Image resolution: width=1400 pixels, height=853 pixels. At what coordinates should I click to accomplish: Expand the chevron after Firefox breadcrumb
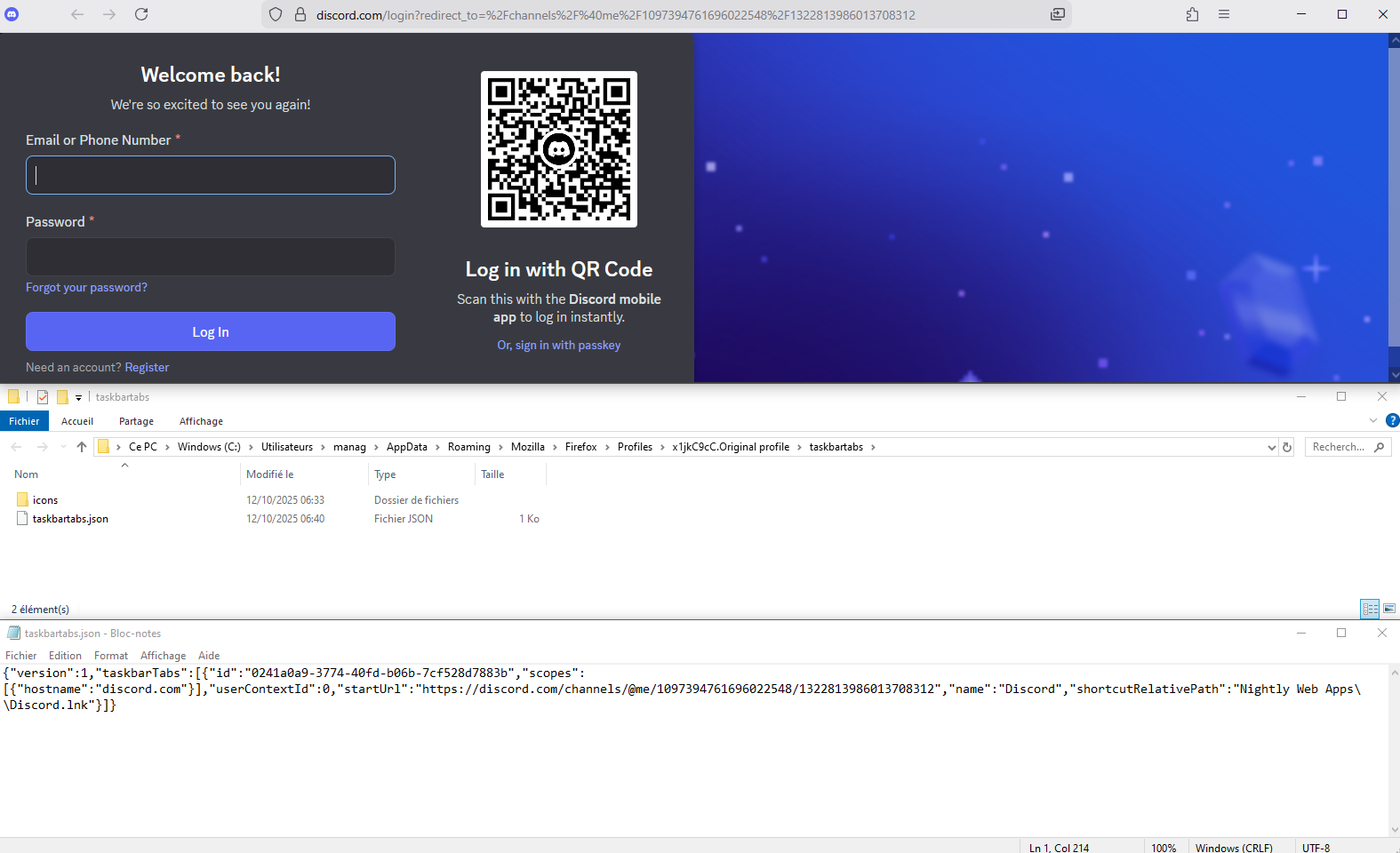pos(607,447)
